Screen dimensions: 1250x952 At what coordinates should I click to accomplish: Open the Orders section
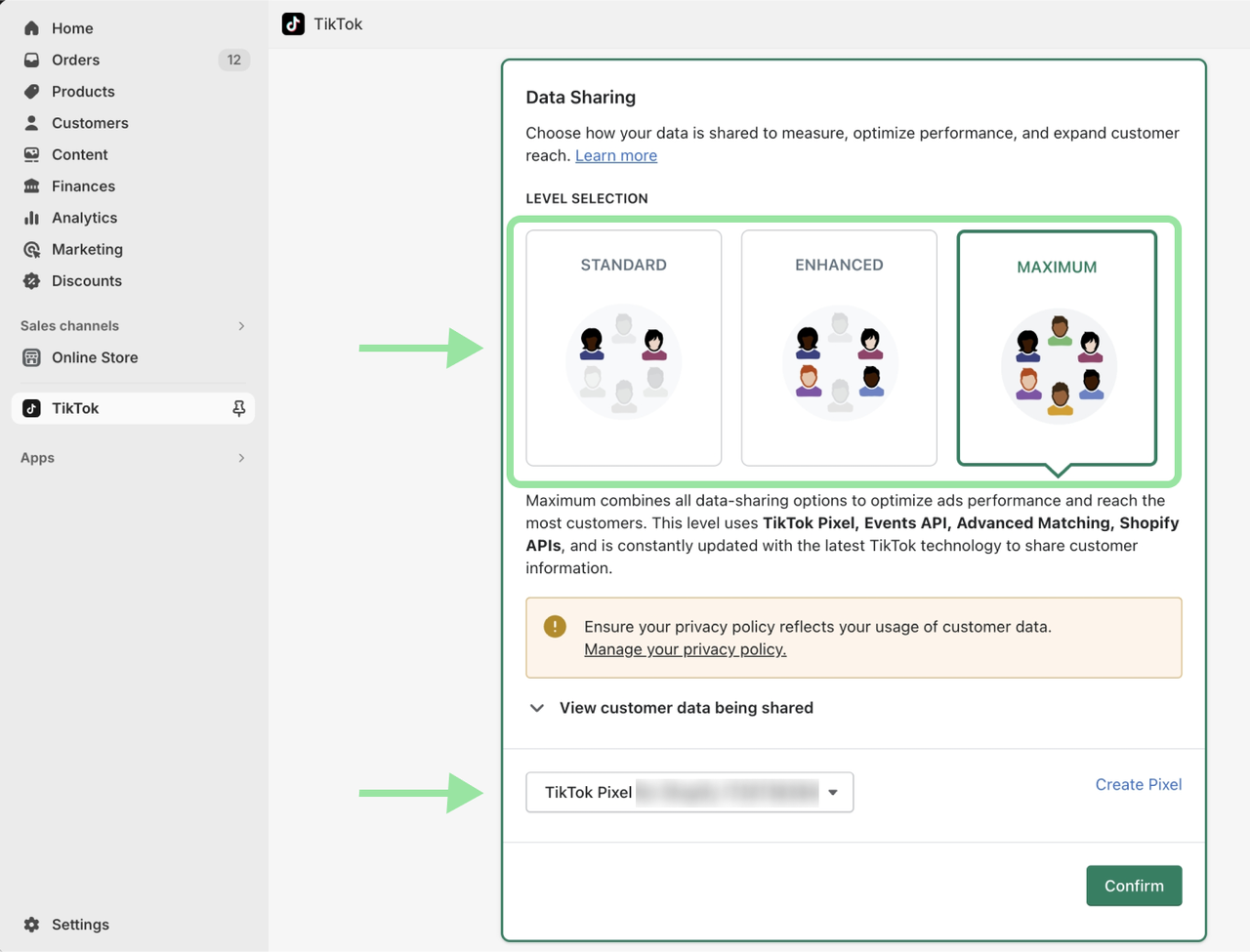click(75, 60)
